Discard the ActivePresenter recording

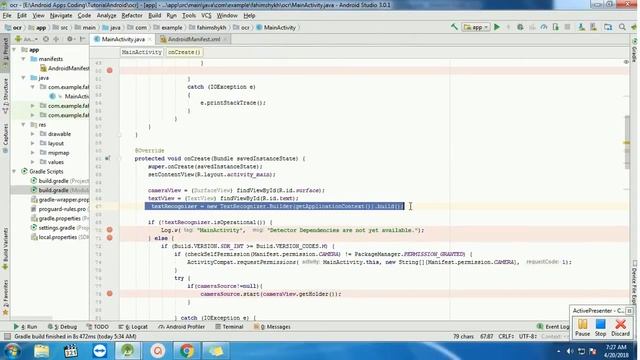[x=620, y=328]
